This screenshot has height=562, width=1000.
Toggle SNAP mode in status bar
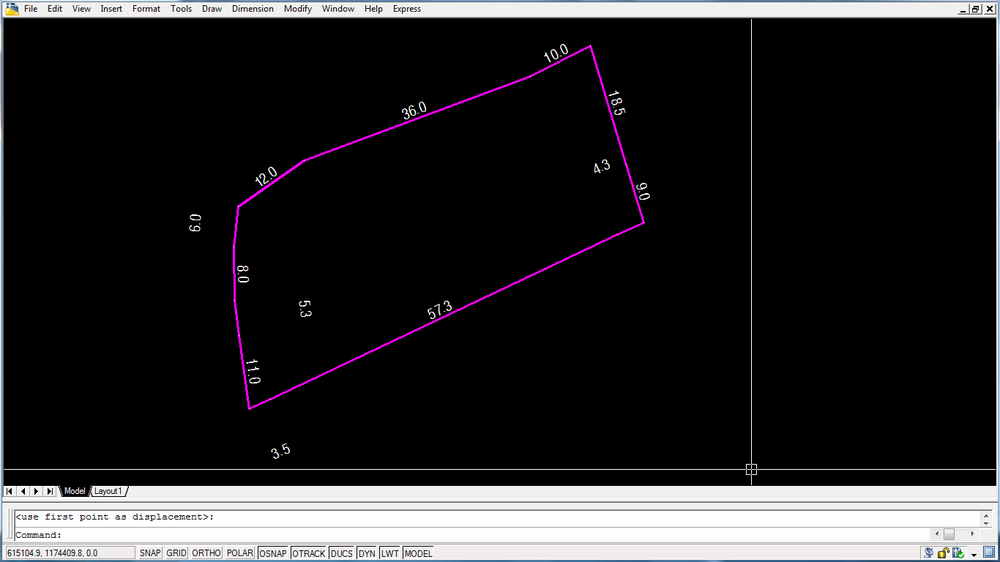click(150, 553)
